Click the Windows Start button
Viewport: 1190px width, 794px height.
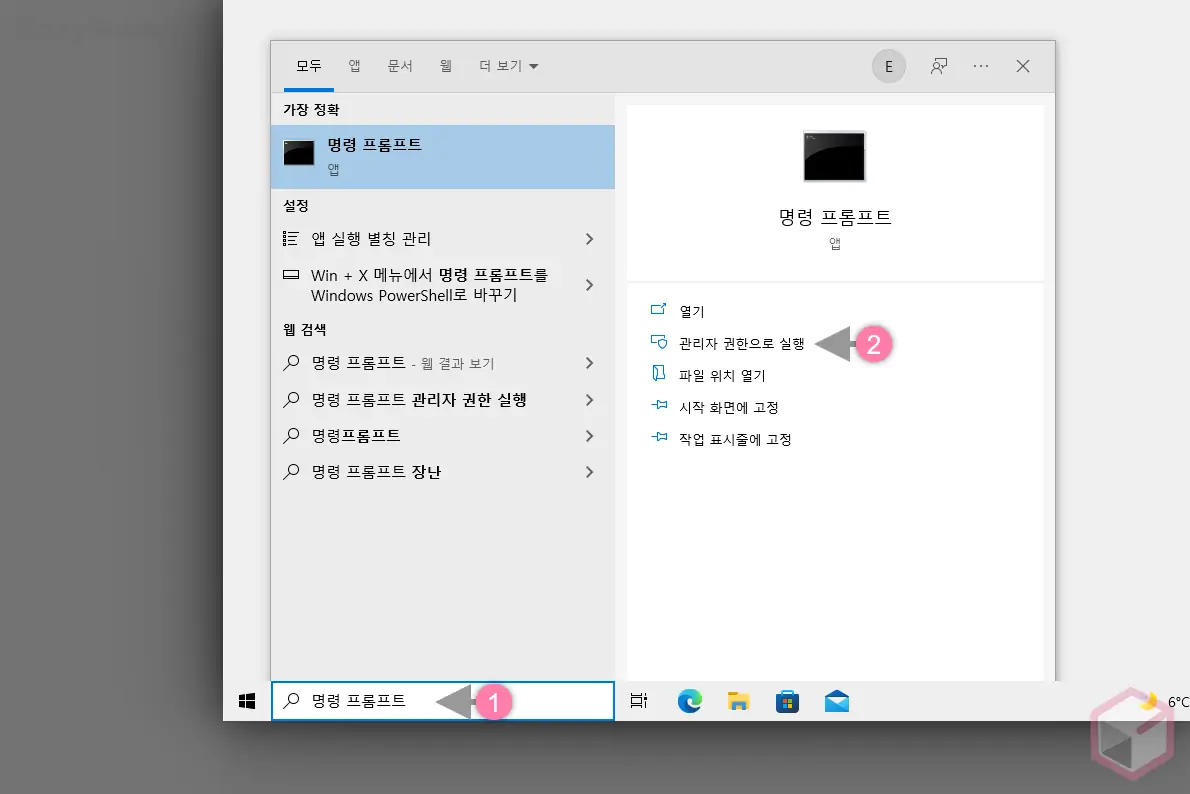point(246,701)
